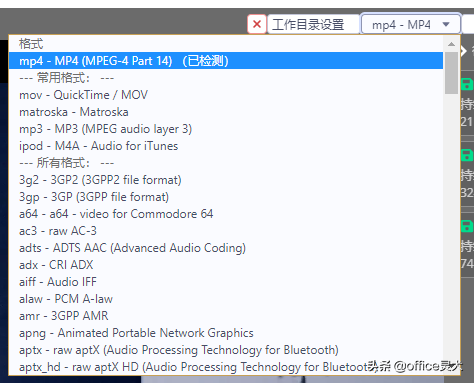Choose 3gp - 3GP file format

point(226,197)
